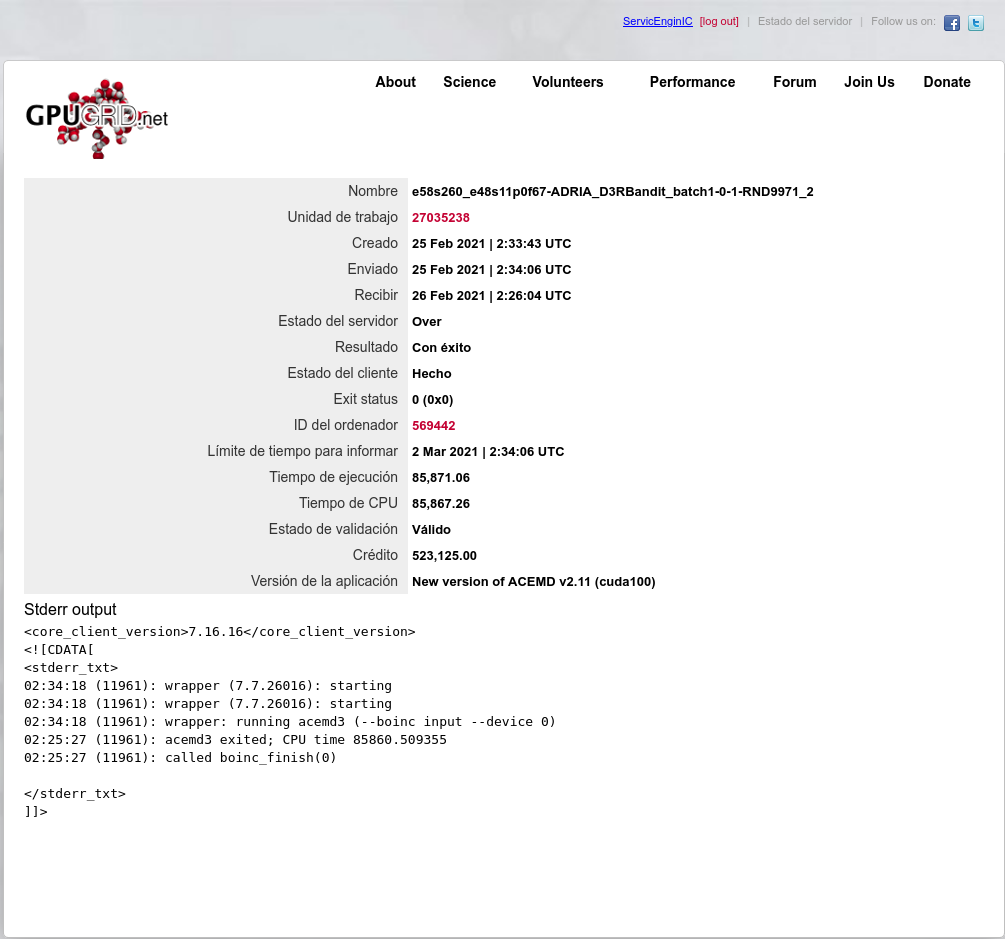Open the Performance menu
The image size is (1005, 939).
692,82
